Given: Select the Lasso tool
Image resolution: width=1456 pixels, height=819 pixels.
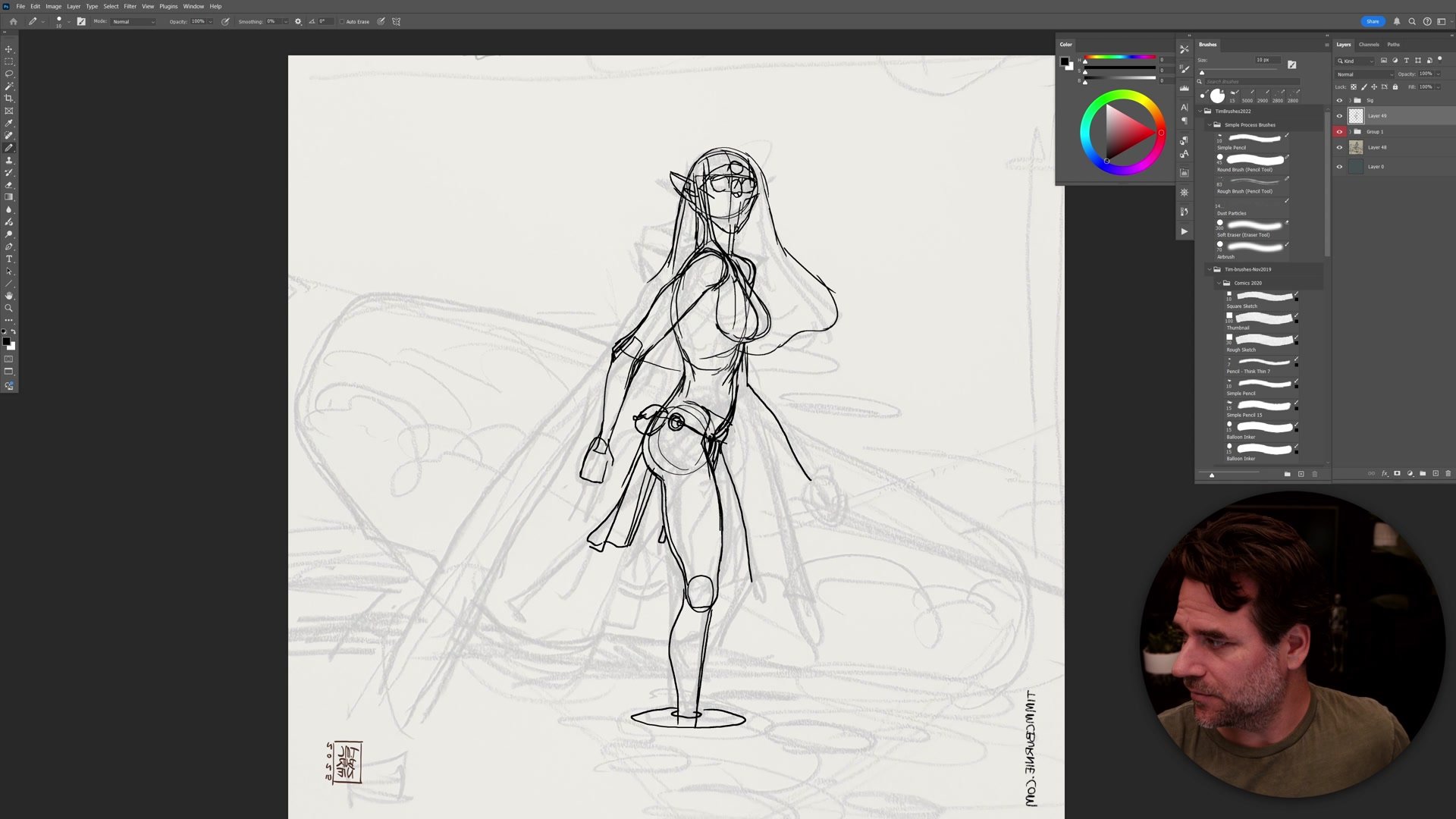Looking at the screenshot, I should (9, 74).
